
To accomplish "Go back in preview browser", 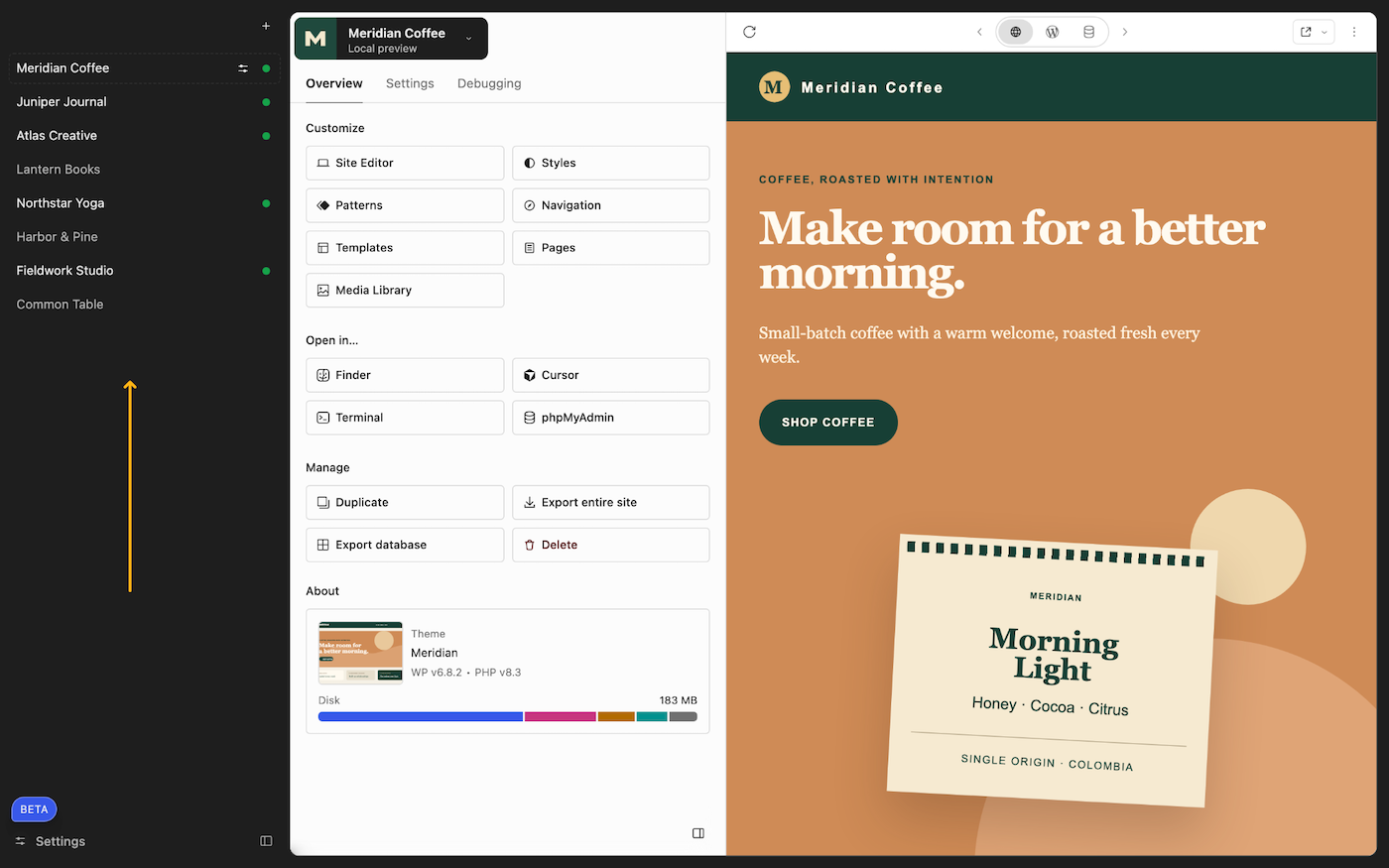I will pos(979,32).
